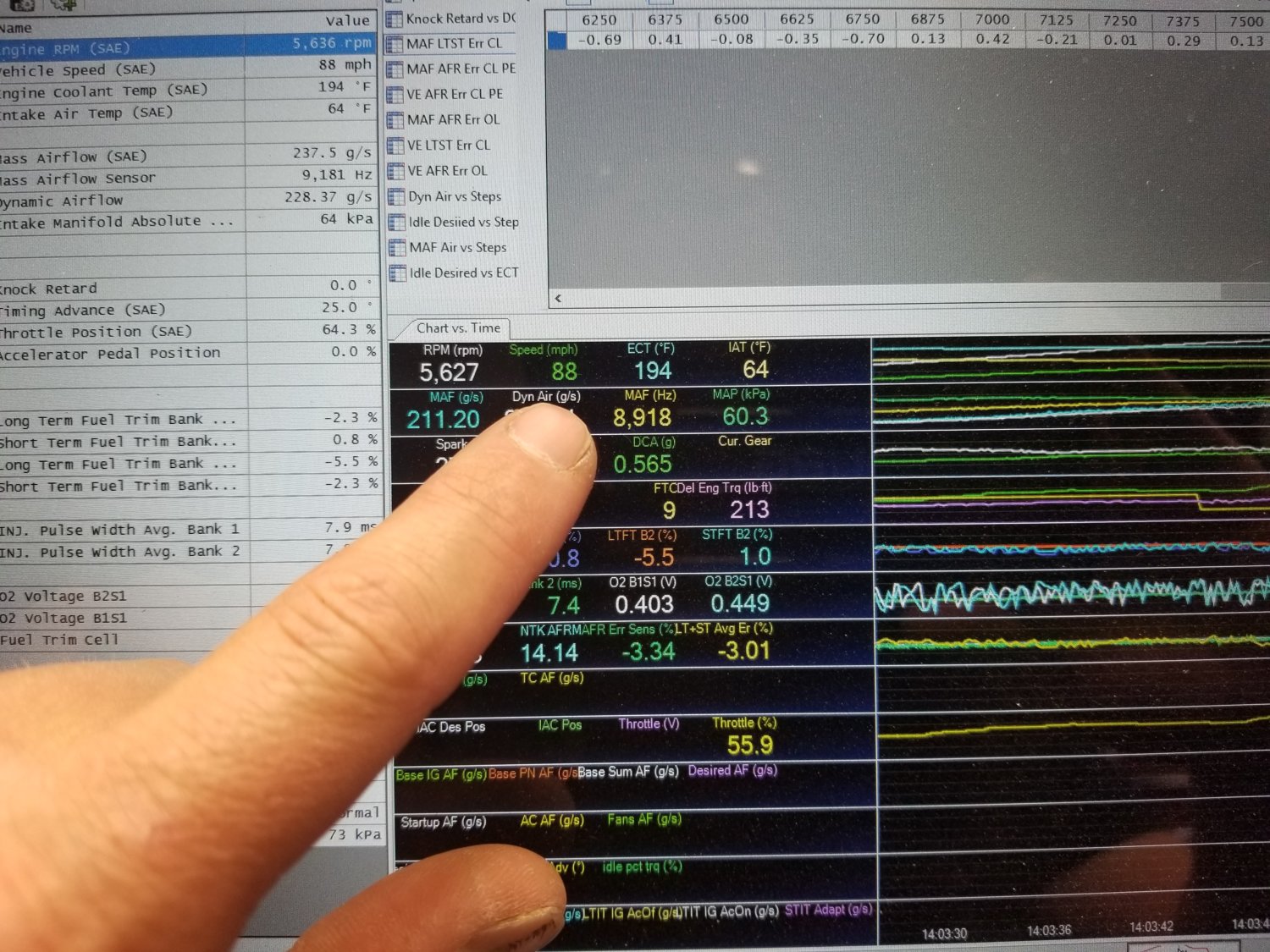
Task: Select the O2 Voltage B1S1 row
Action: point(119,618)
